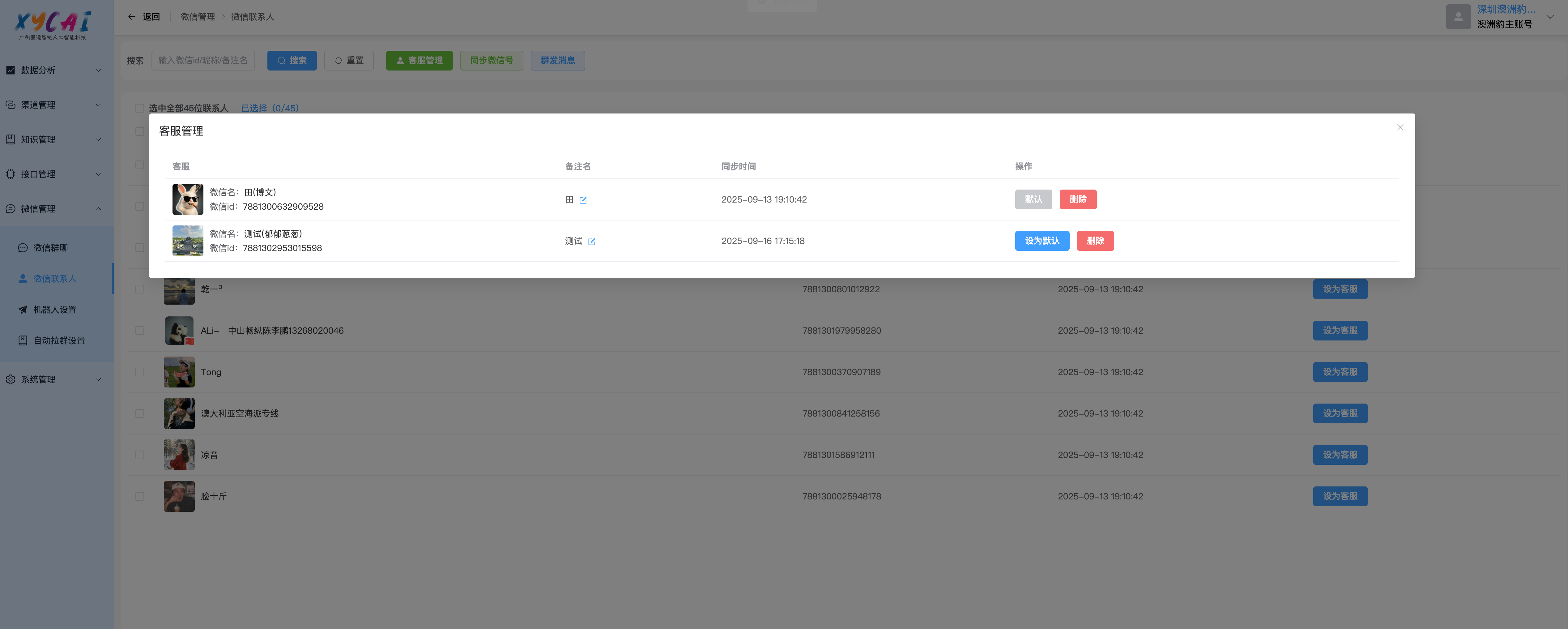This screenshot has height=629, width=1568.
Task: Click the 数据分析 chart icon
Action: pos(10,70)
